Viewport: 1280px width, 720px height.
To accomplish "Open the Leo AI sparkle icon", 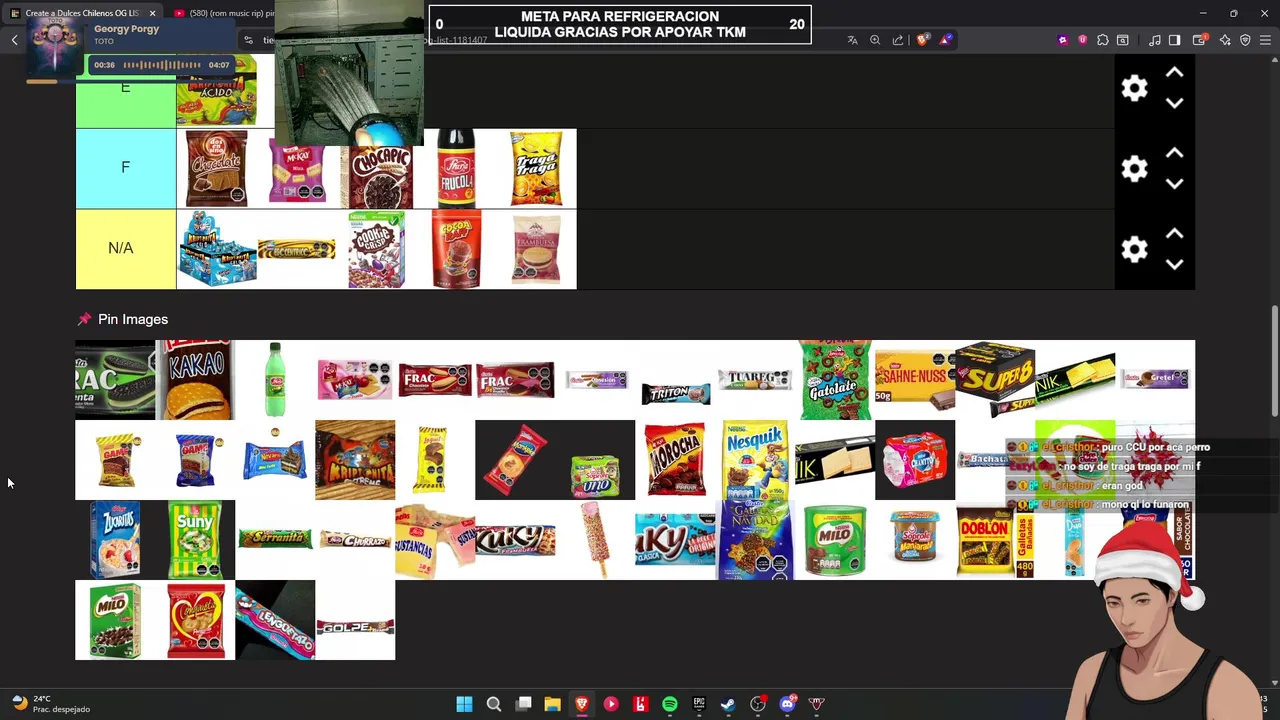I will [1225, 40].
